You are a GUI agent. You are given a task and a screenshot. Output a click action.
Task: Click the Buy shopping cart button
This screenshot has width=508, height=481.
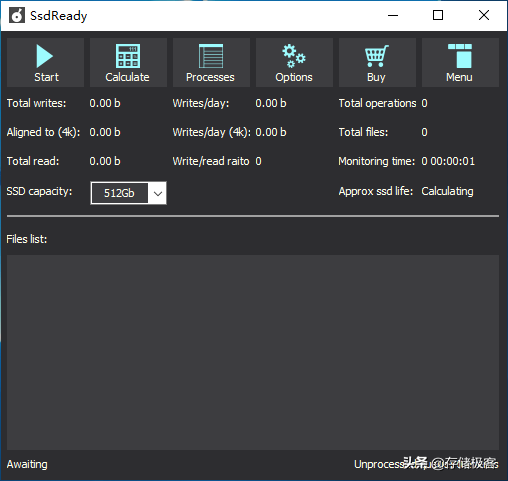377,62
